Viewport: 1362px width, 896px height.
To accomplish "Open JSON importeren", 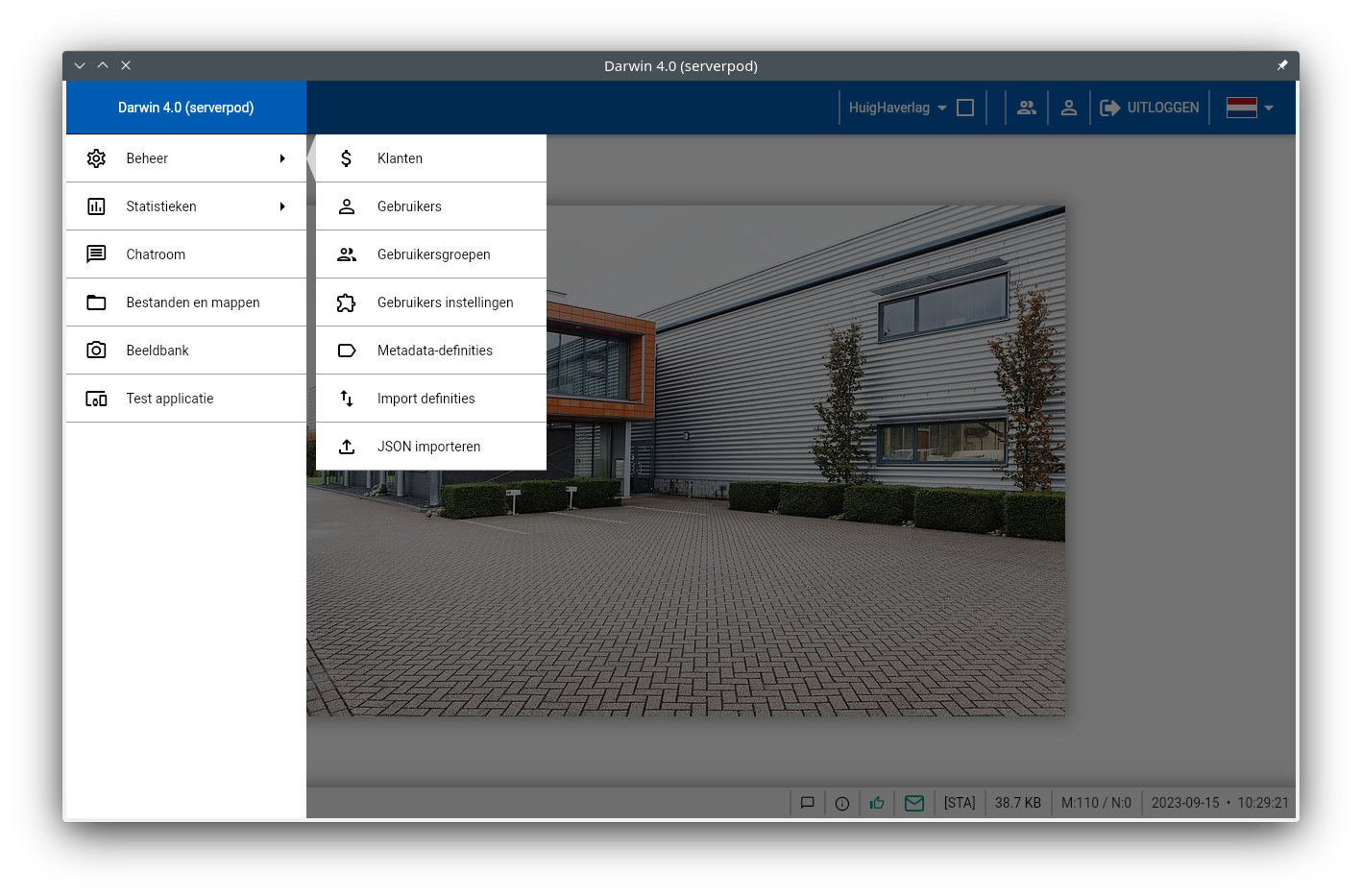I will (428, 447).
